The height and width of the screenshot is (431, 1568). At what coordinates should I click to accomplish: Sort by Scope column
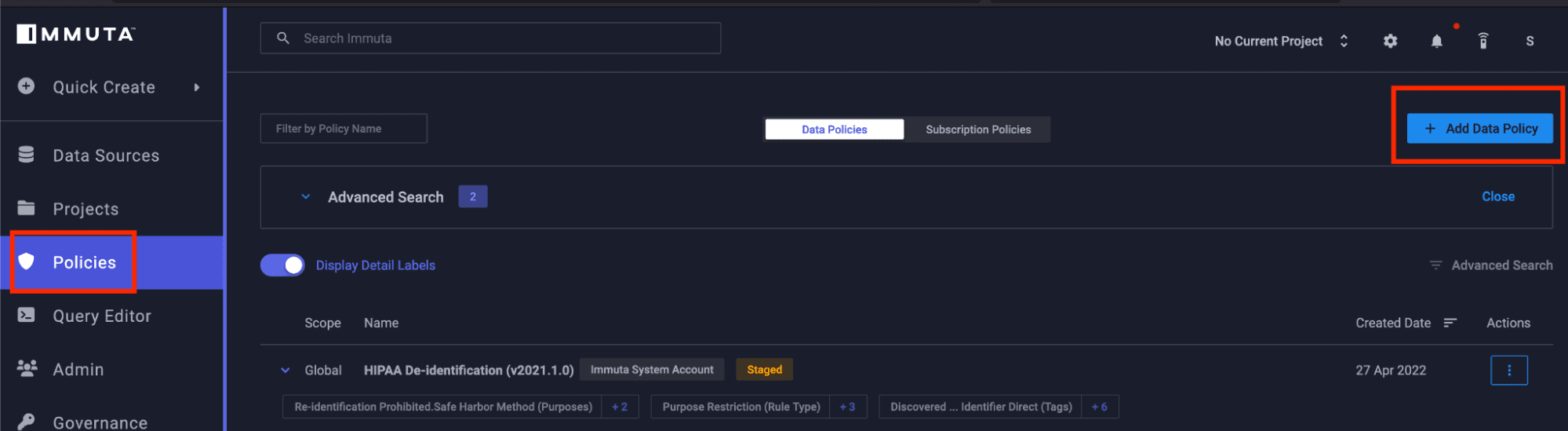point(322,323)
